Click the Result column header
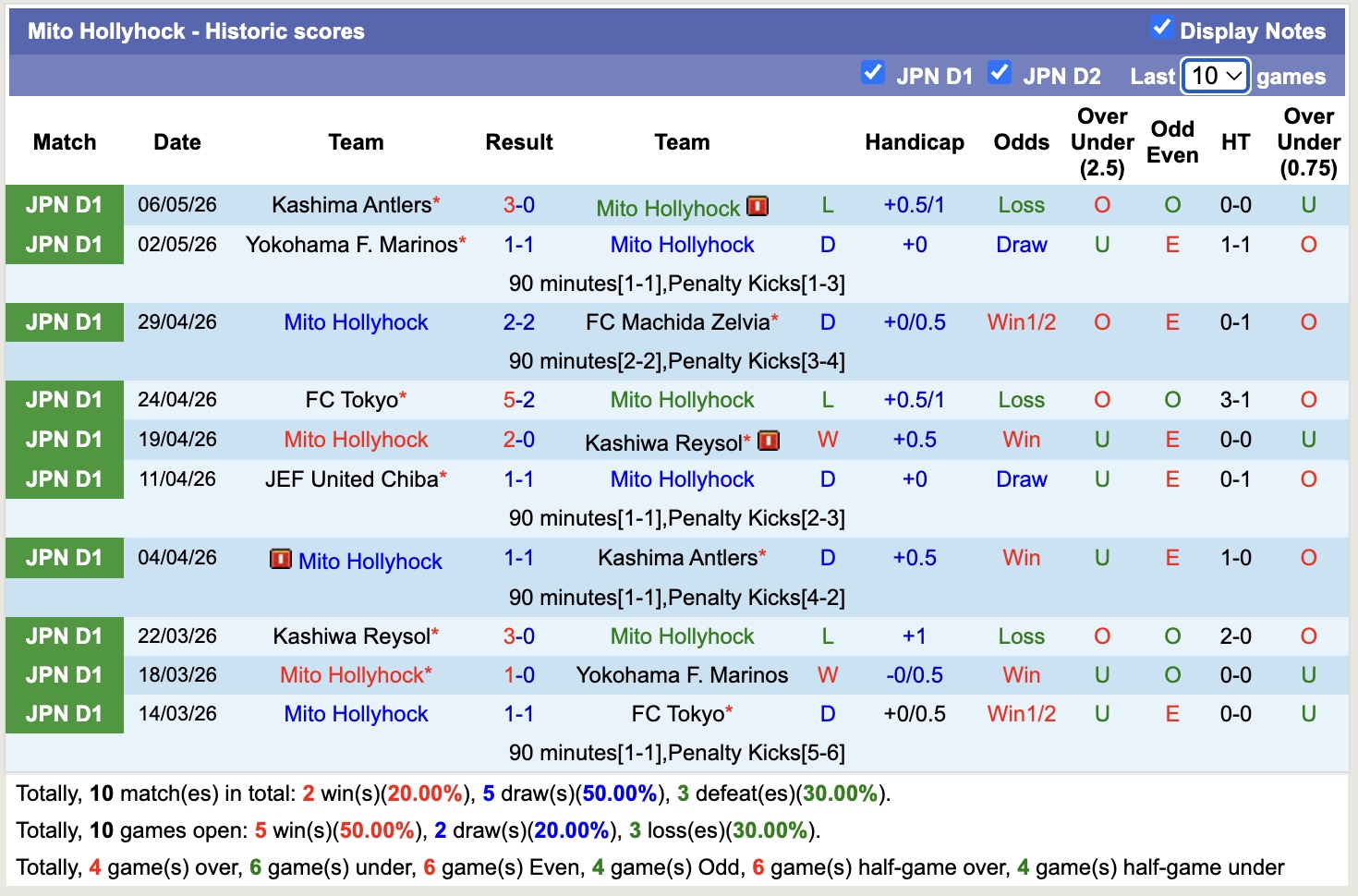This screenshot has width=1358, height=896. click(x=519, y=142)
